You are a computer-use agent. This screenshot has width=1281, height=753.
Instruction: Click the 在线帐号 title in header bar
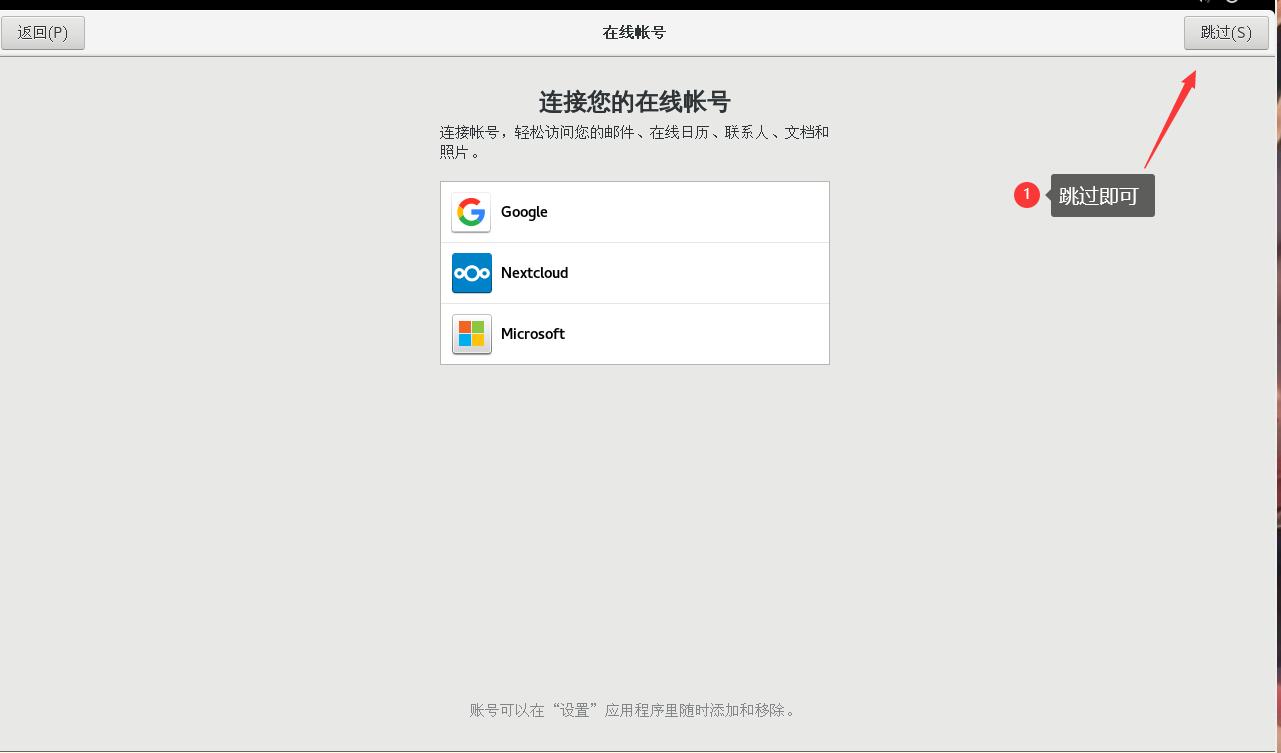click(634, 31)
